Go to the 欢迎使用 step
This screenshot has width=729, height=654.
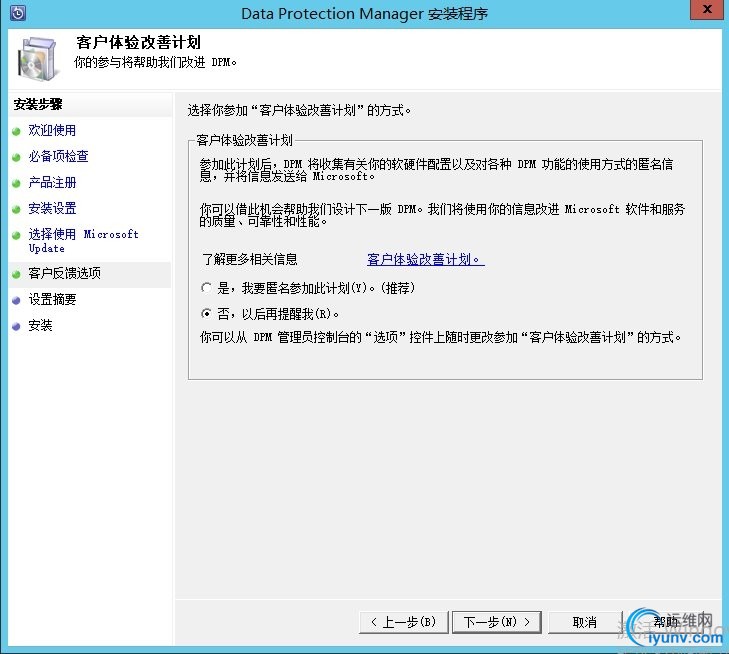click(x=52, y=131)
